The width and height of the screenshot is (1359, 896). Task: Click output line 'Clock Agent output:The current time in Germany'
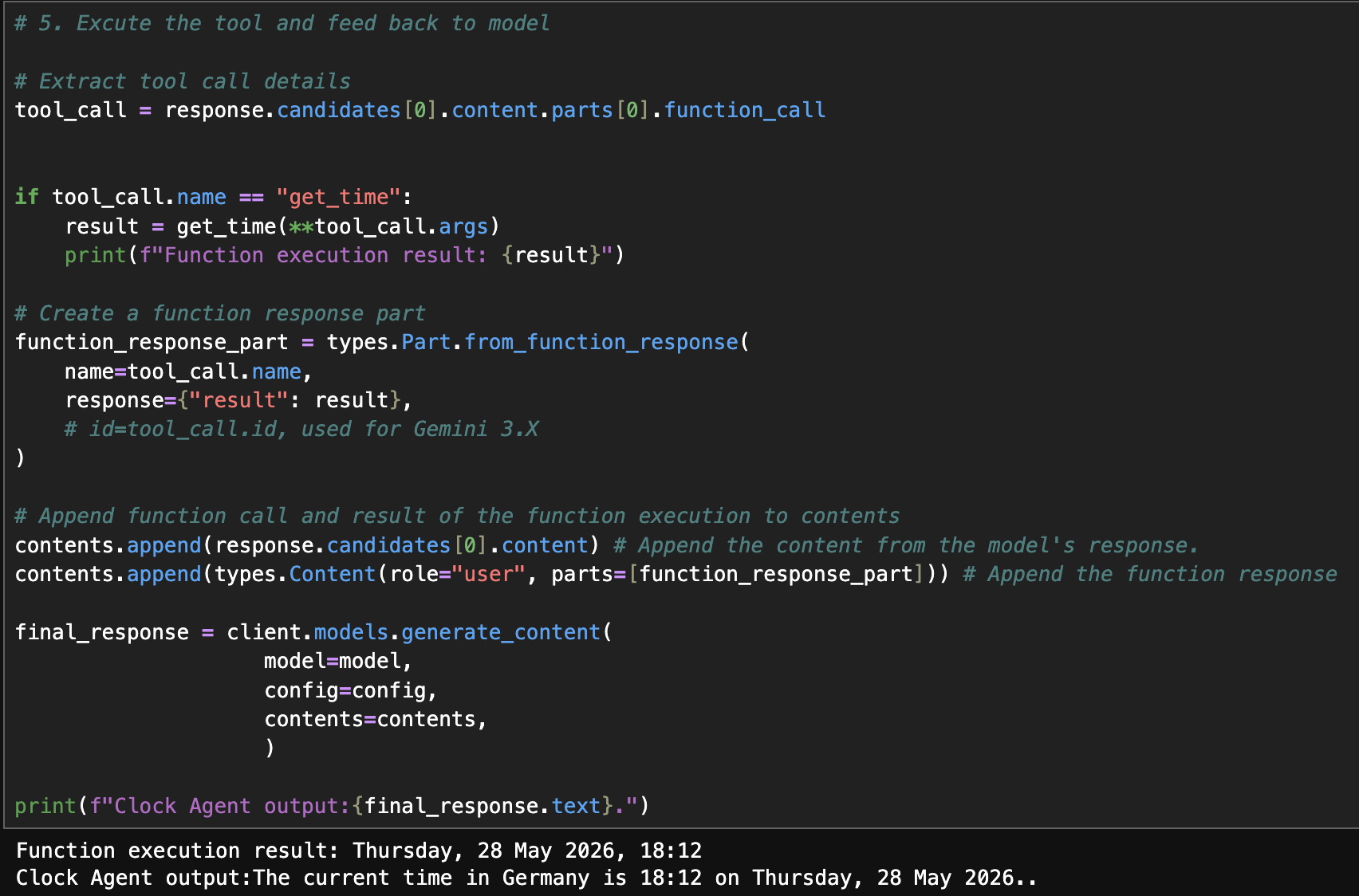tap(527, 878)
